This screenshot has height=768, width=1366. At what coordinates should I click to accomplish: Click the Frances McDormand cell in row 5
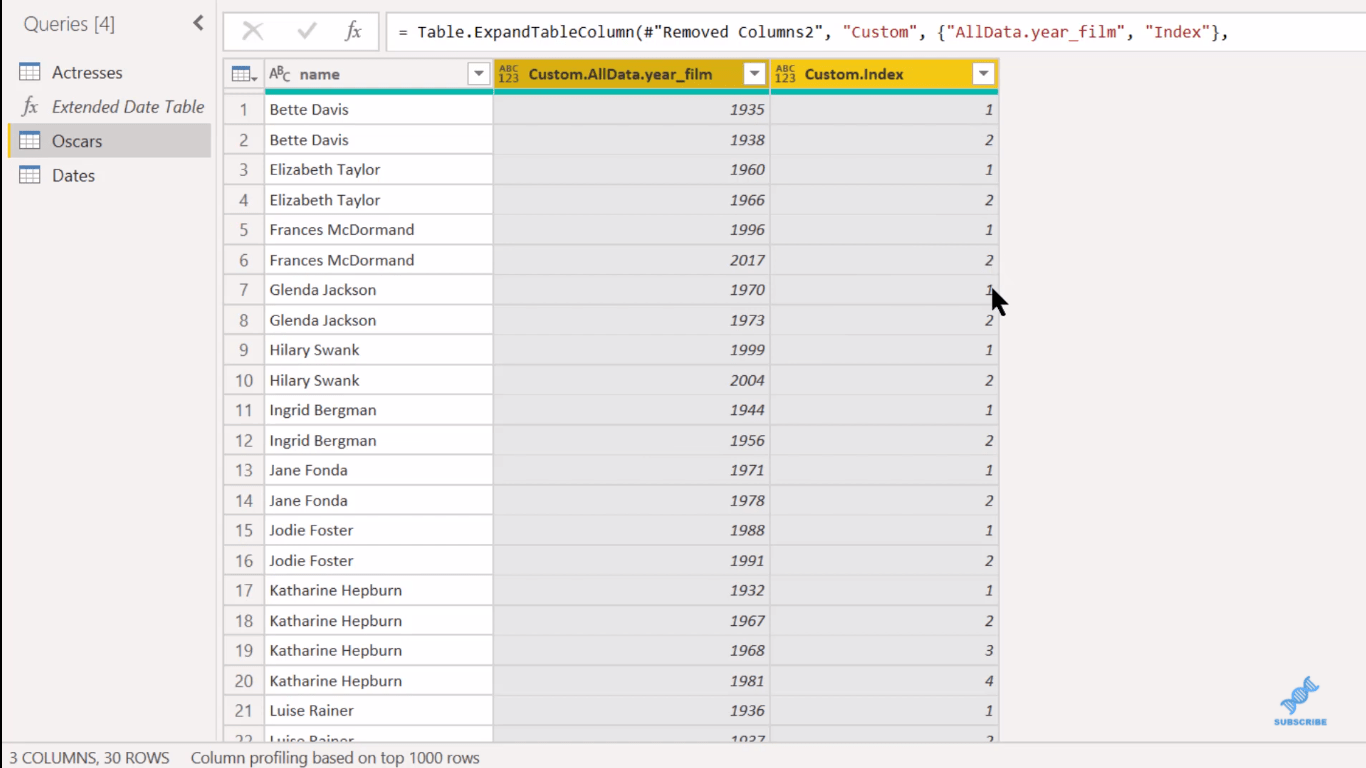tap(379, 230)
